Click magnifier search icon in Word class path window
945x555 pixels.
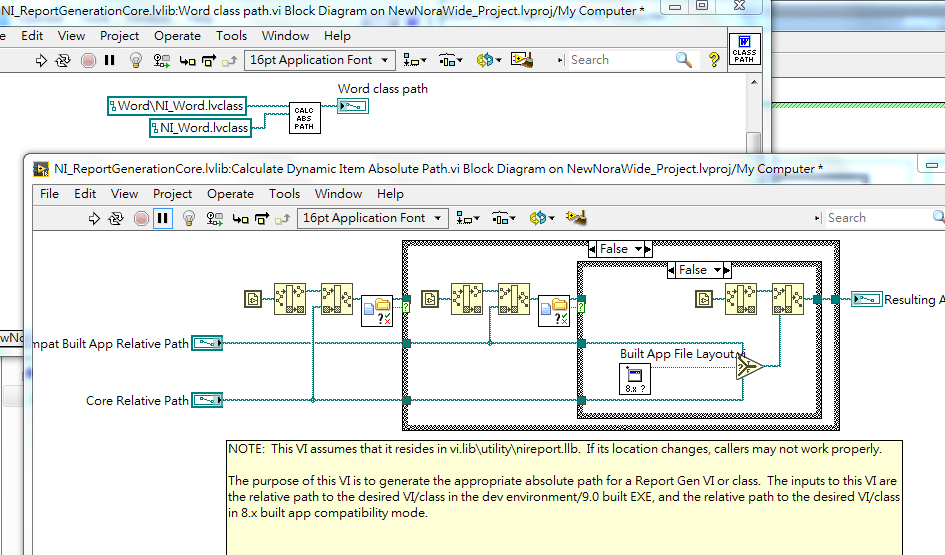pos(683,60)
